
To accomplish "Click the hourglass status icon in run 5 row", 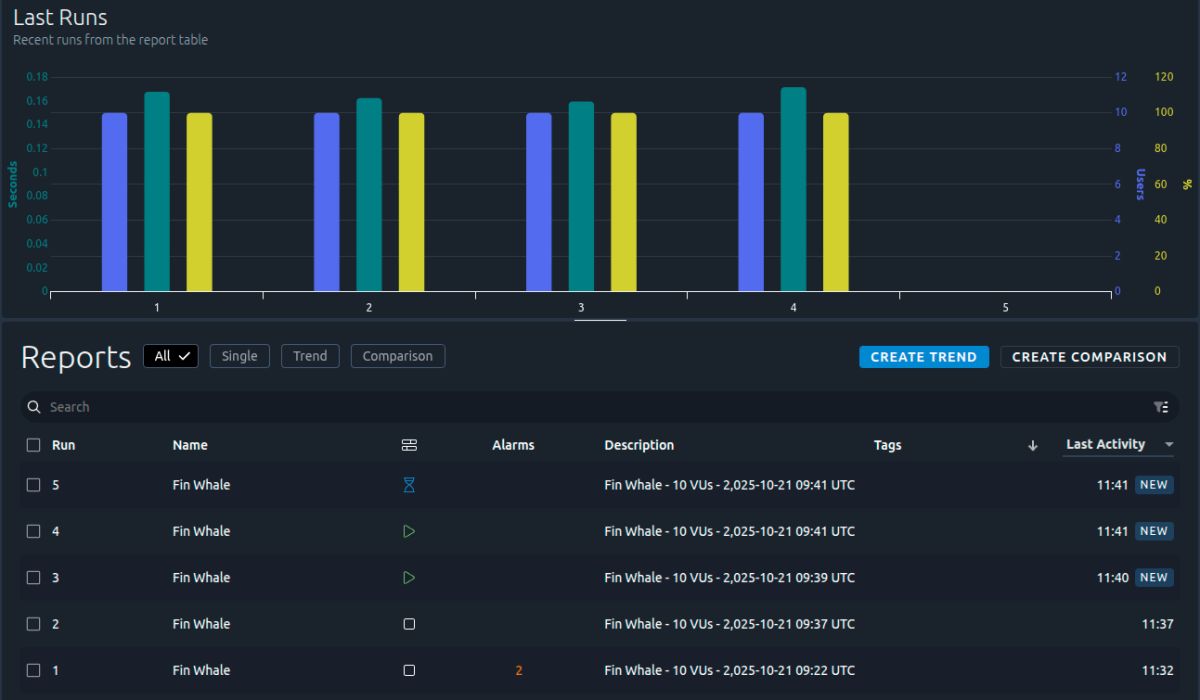I will (x=409, y=485).
